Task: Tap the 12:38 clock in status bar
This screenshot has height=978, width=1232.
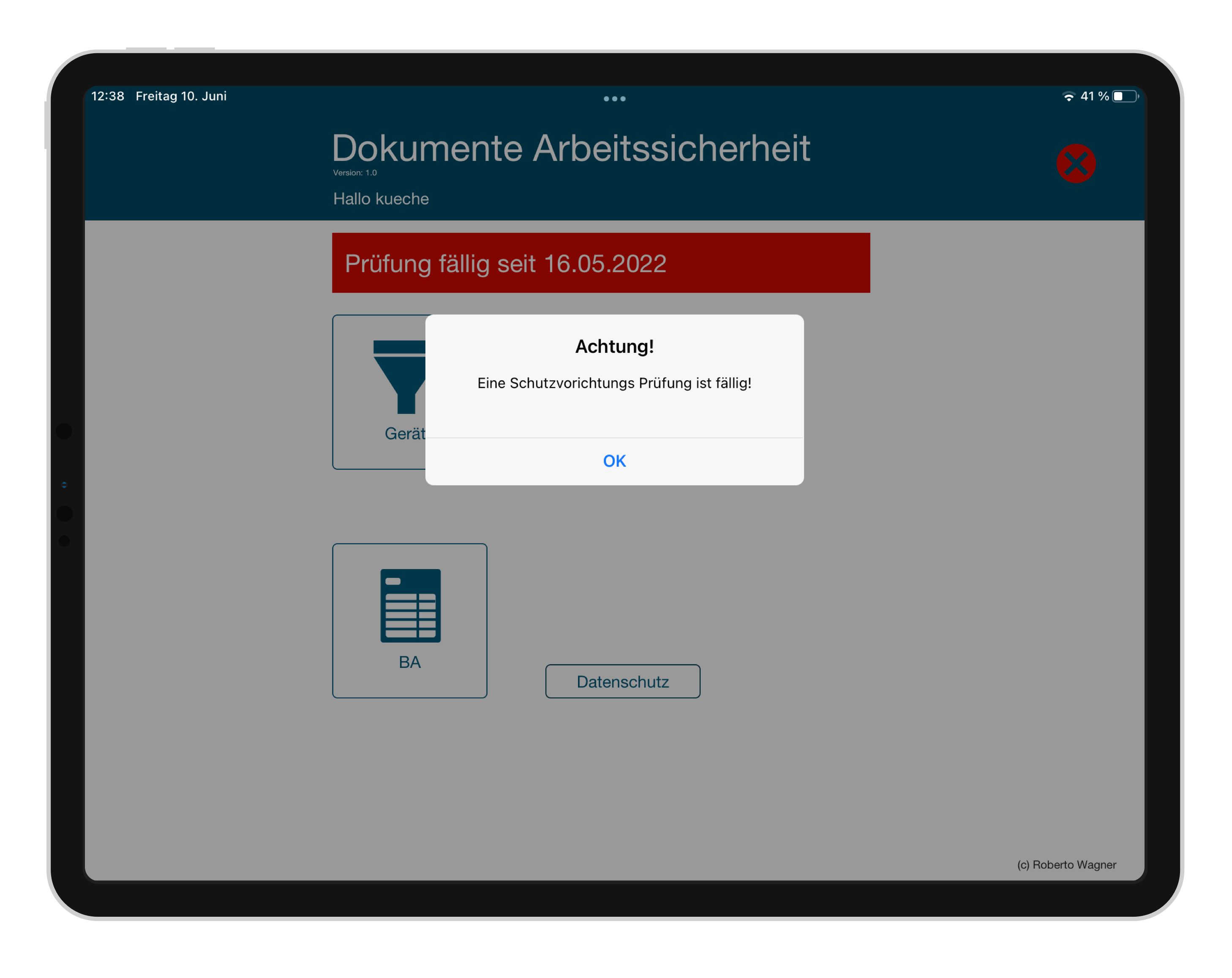Action: pyautogui.click(x=107, y=96)
